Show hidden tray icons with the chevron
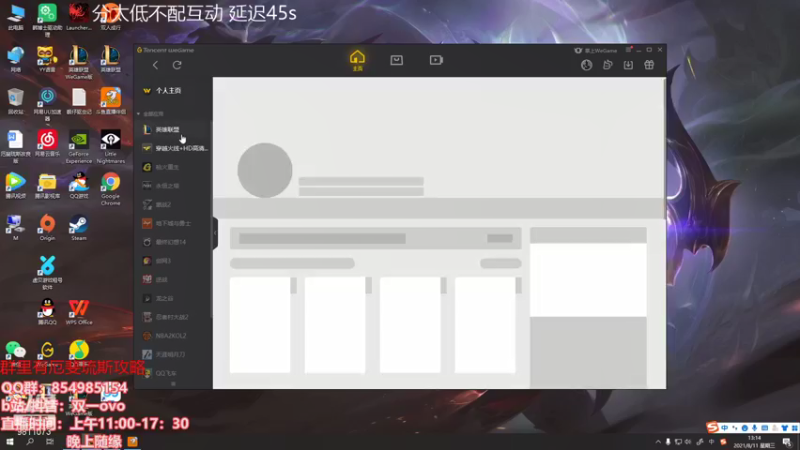Image resolution: width=800 pixels, height=450 pixels. pos(658,442)
